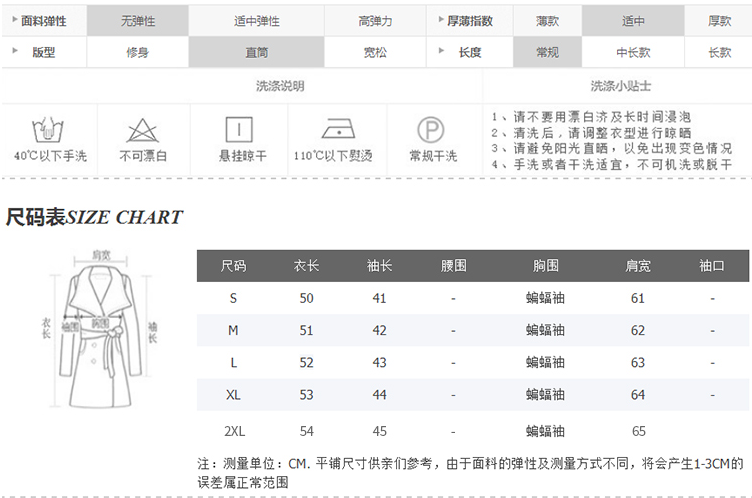
Task: Click the hang dry square icon
Action: [x=239, y=130]
